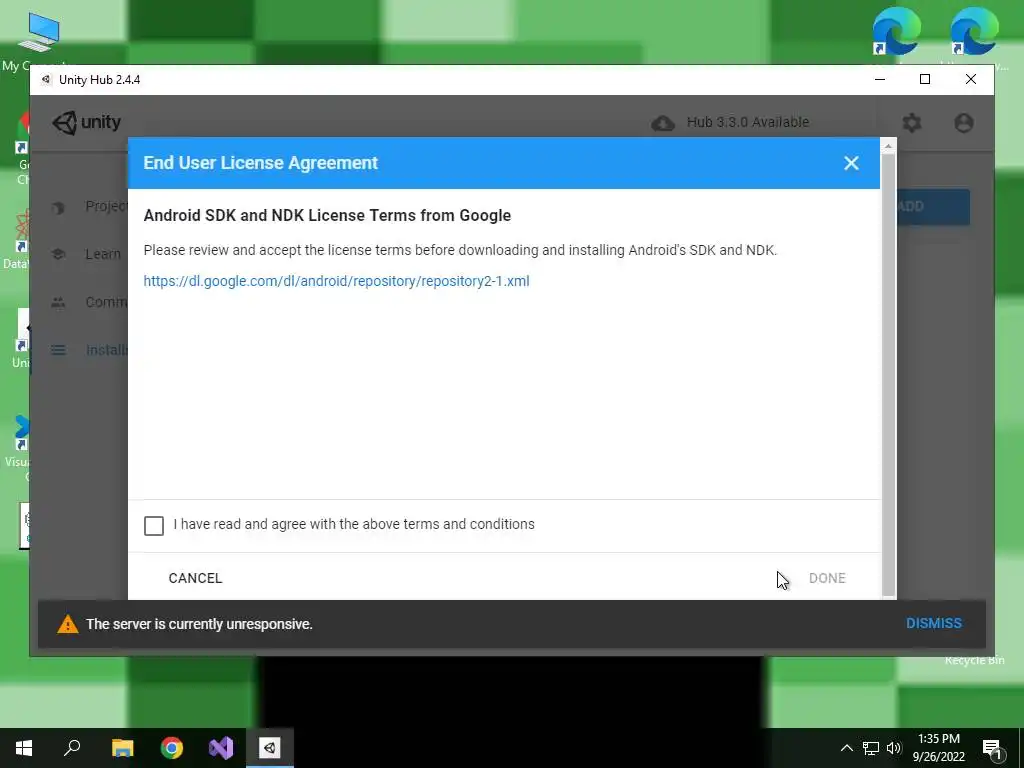Image resolution: width=1024 pixels, height=768 pixels.
Task: Click the Android SDK and NDK License heading
Action: 327,216
